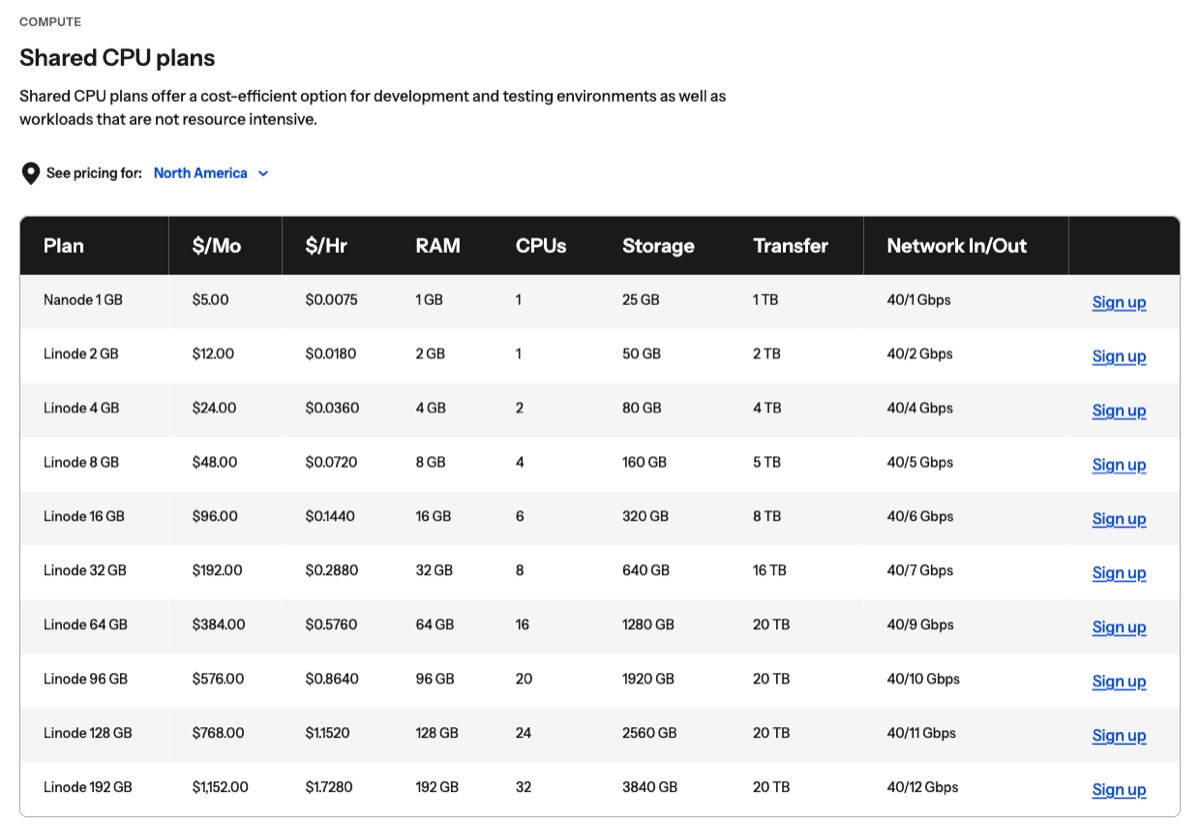Sign up for the Nanode 1 GB plan
The width and height of the screenshot is (1200, 824).
point(1119,302)
